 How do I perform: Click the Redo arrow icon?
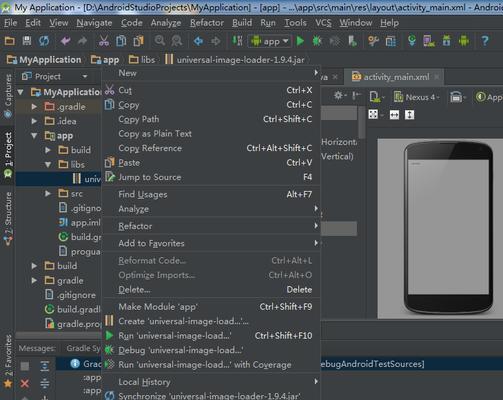pos(82,41)
